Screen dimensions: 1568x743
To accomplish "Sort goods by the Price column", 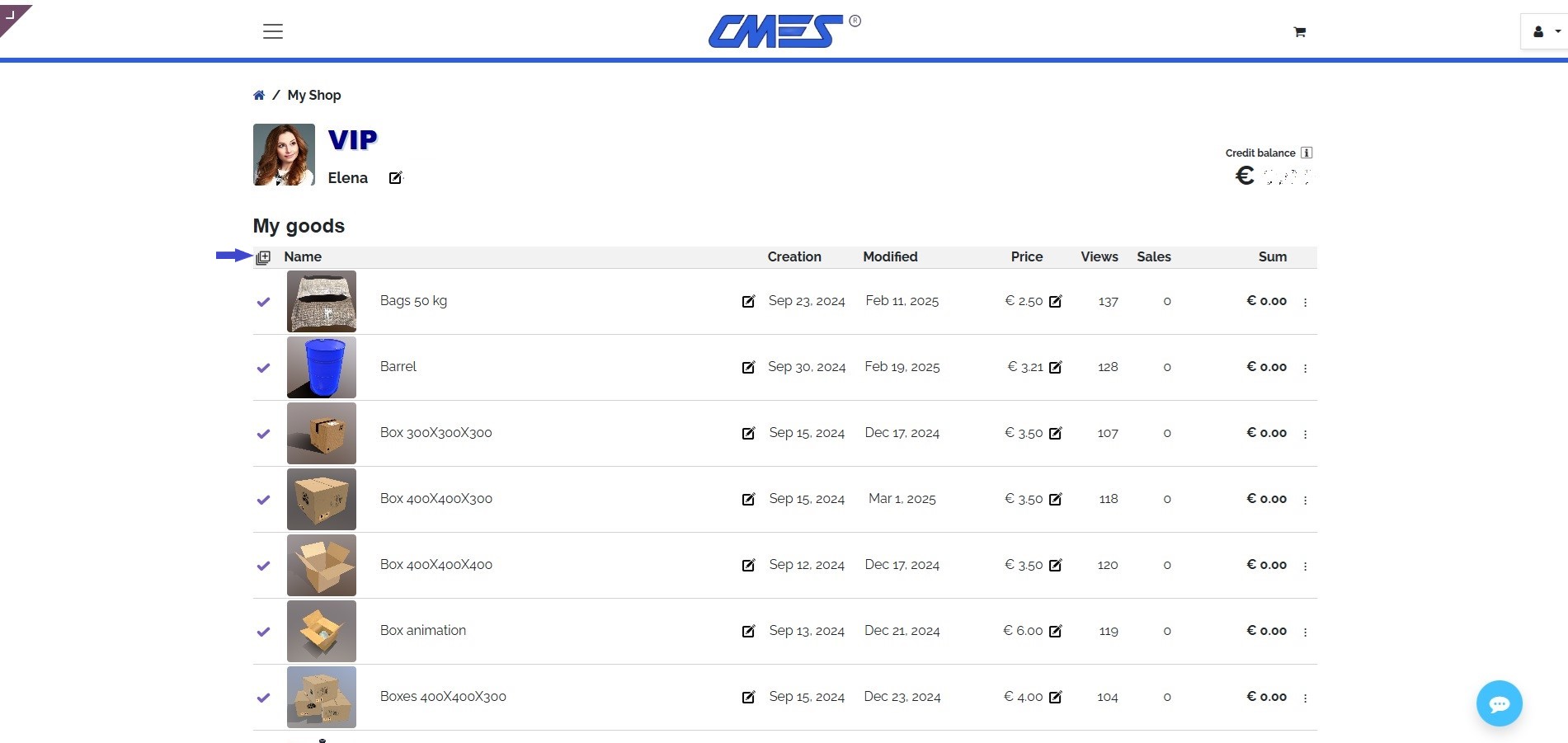I will click(x=1026, y=257).
